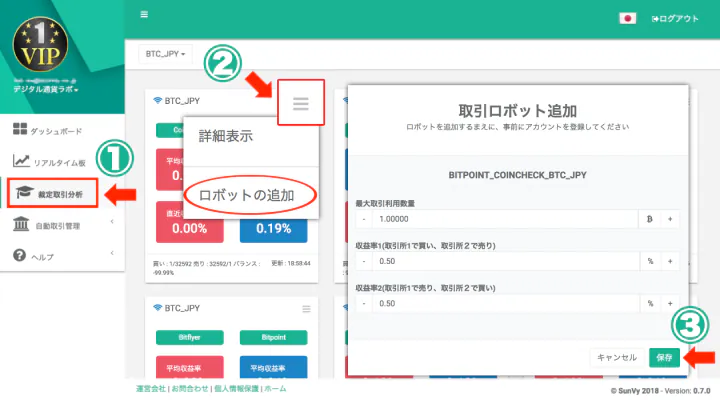This screenshot has width=720, height=400.
Task: Open hamburger menu on Bitflyer/Bitpoint card
Action: pos(306,309)
